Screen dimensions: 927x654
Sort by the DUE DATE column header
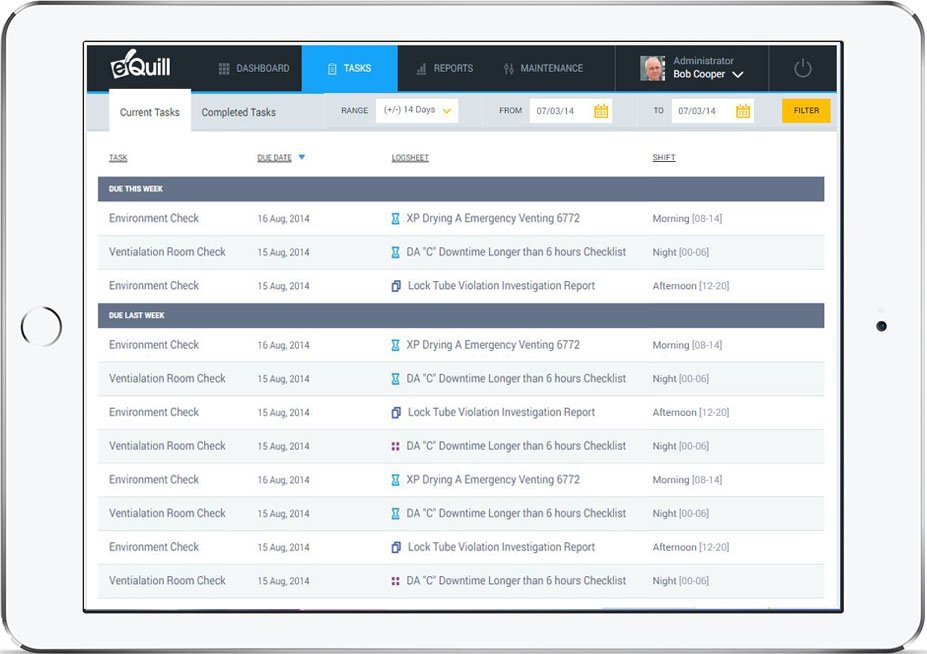click(x=274, y=158)
